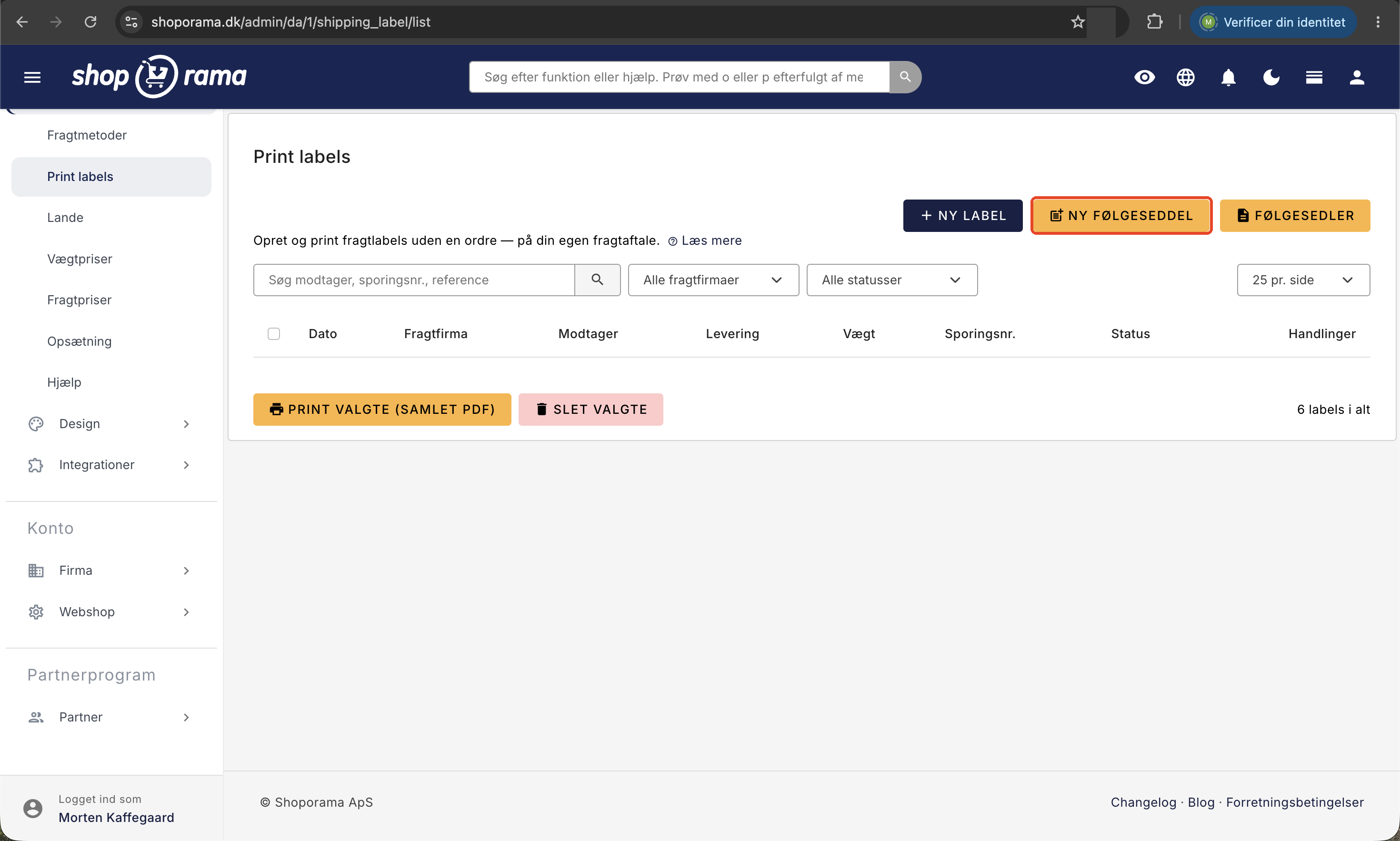Open the Alle fragtfirmaer dropdown
Viewport: 1400px width, 841px height.
click(713, 280)
